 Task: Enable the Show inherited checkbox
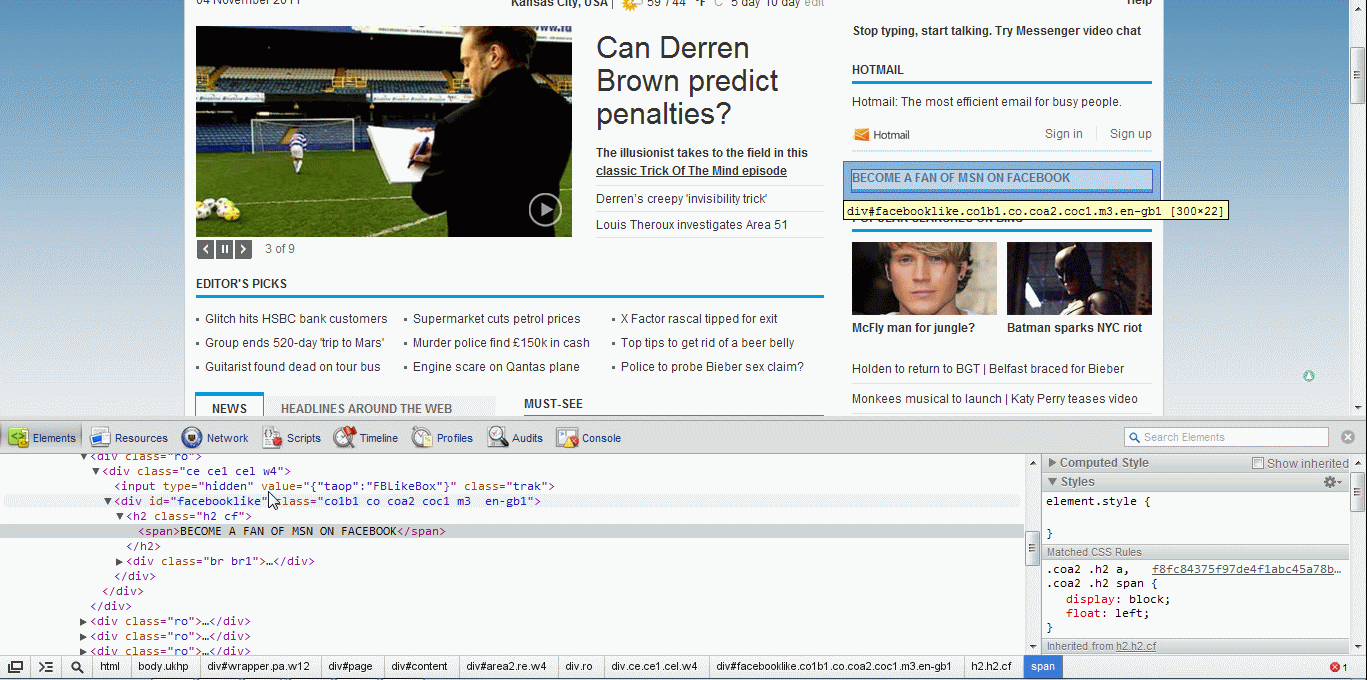point(1258,463)
